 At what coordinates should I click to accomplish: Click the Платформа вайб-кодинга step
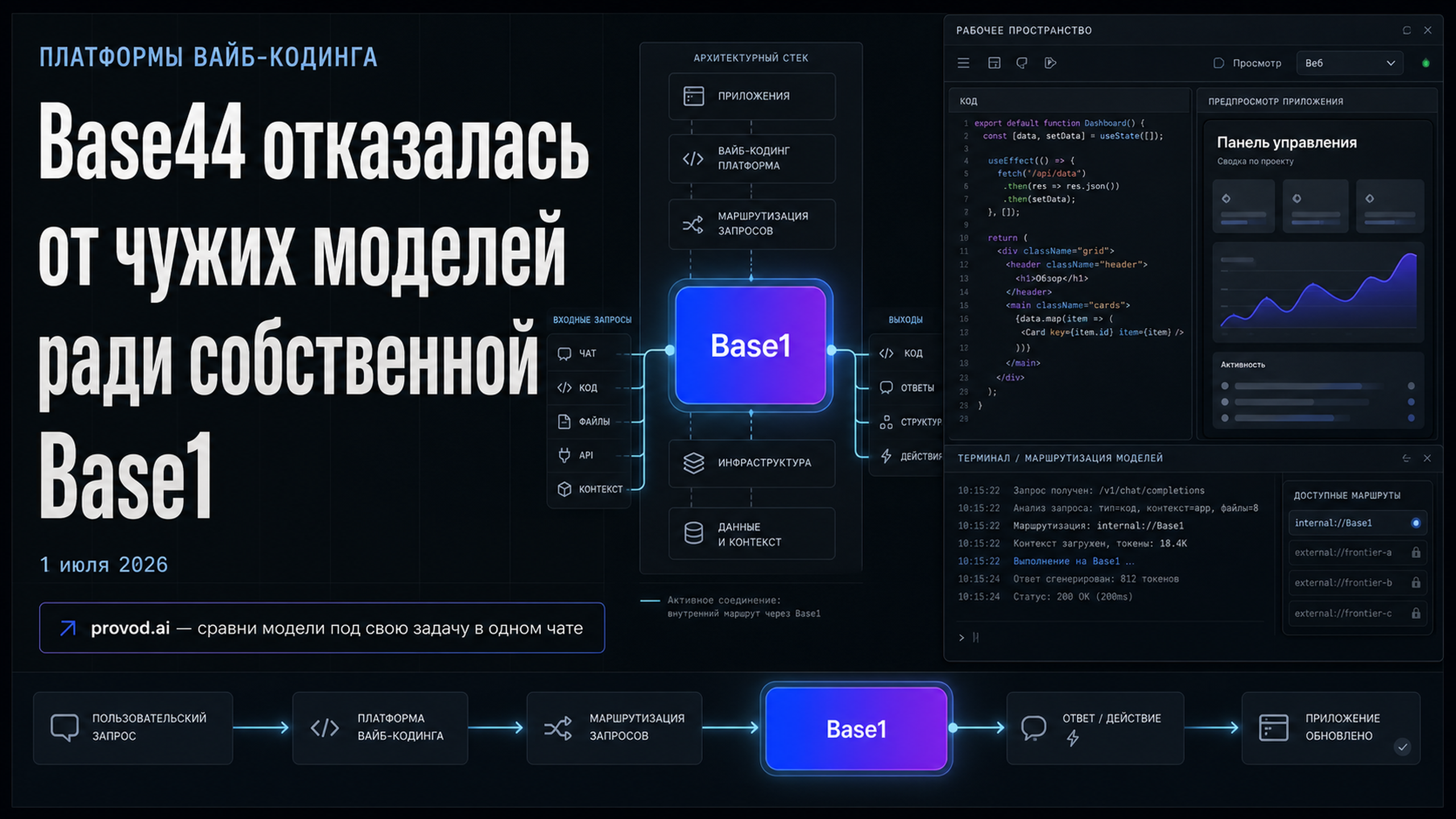380,728
